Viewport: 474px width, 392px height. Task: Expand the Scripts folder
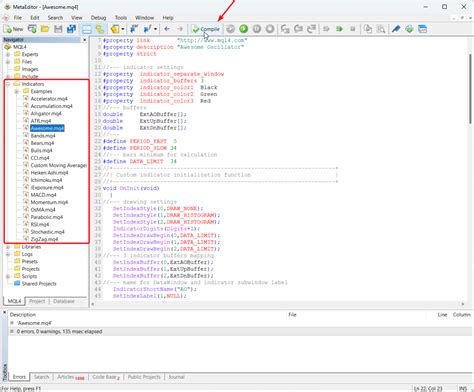[x=8, y=276]
